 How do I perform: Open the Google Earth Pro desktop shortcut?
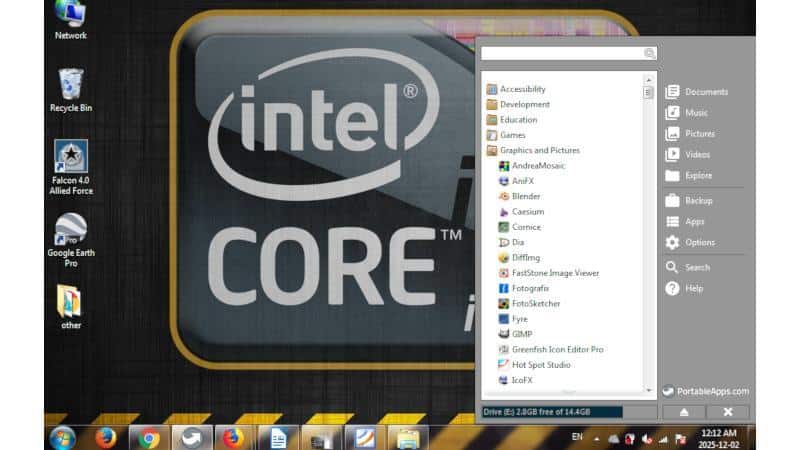click(x=71, y=240)
